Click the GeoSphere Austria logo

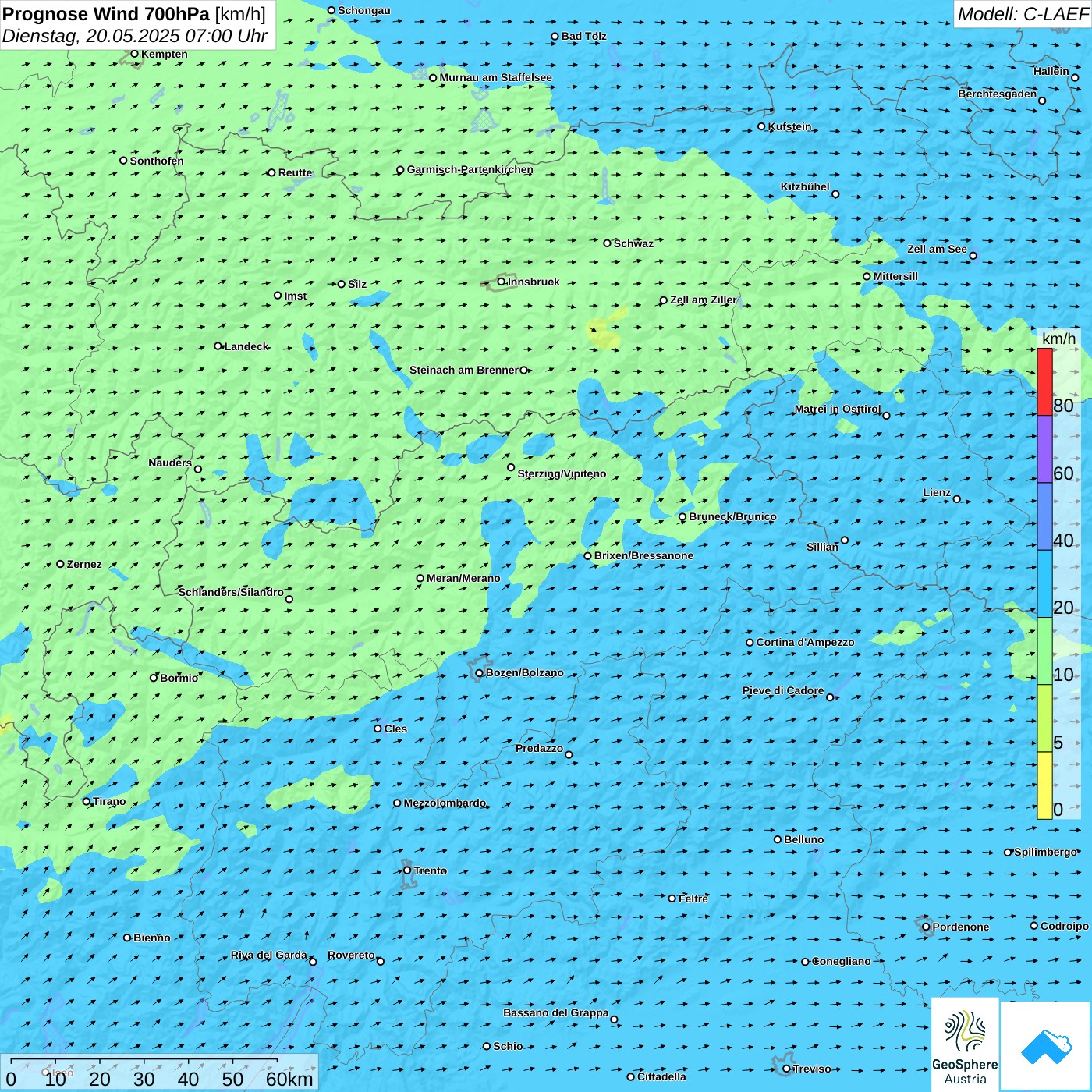click(x=965, y=1044)
